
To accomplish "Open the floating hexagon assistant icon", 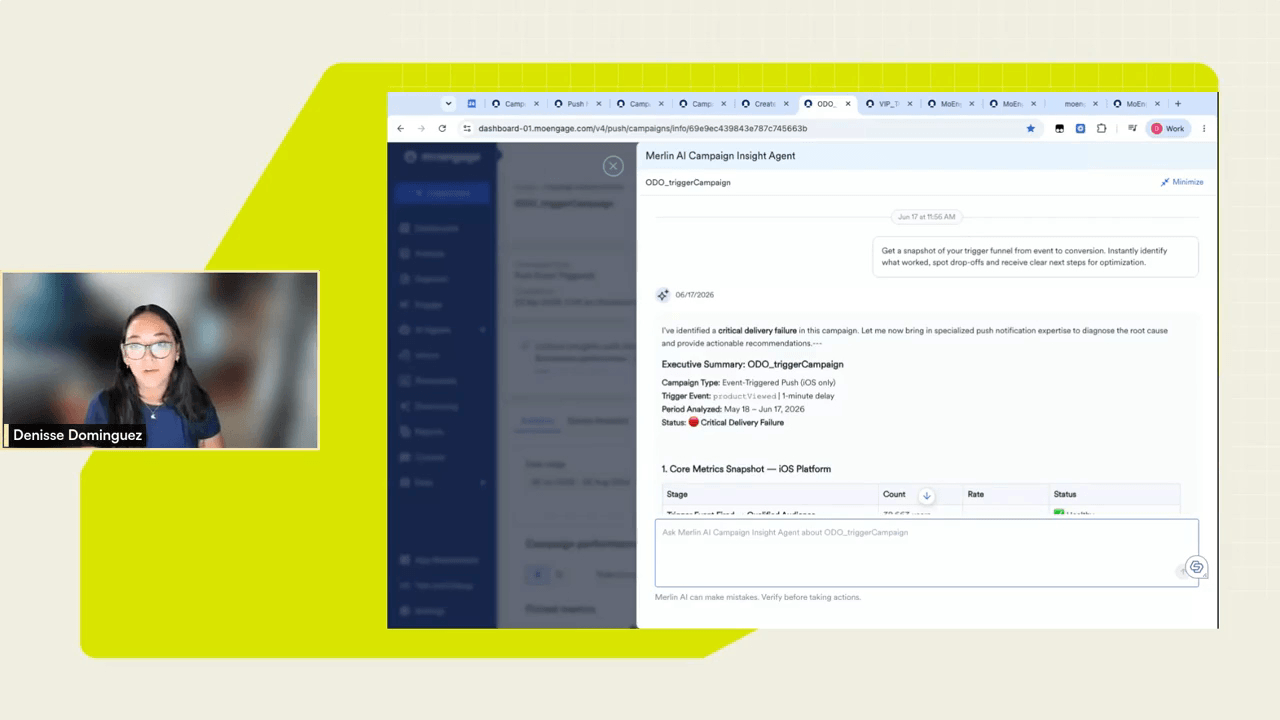I will [x=1196, y=567].
